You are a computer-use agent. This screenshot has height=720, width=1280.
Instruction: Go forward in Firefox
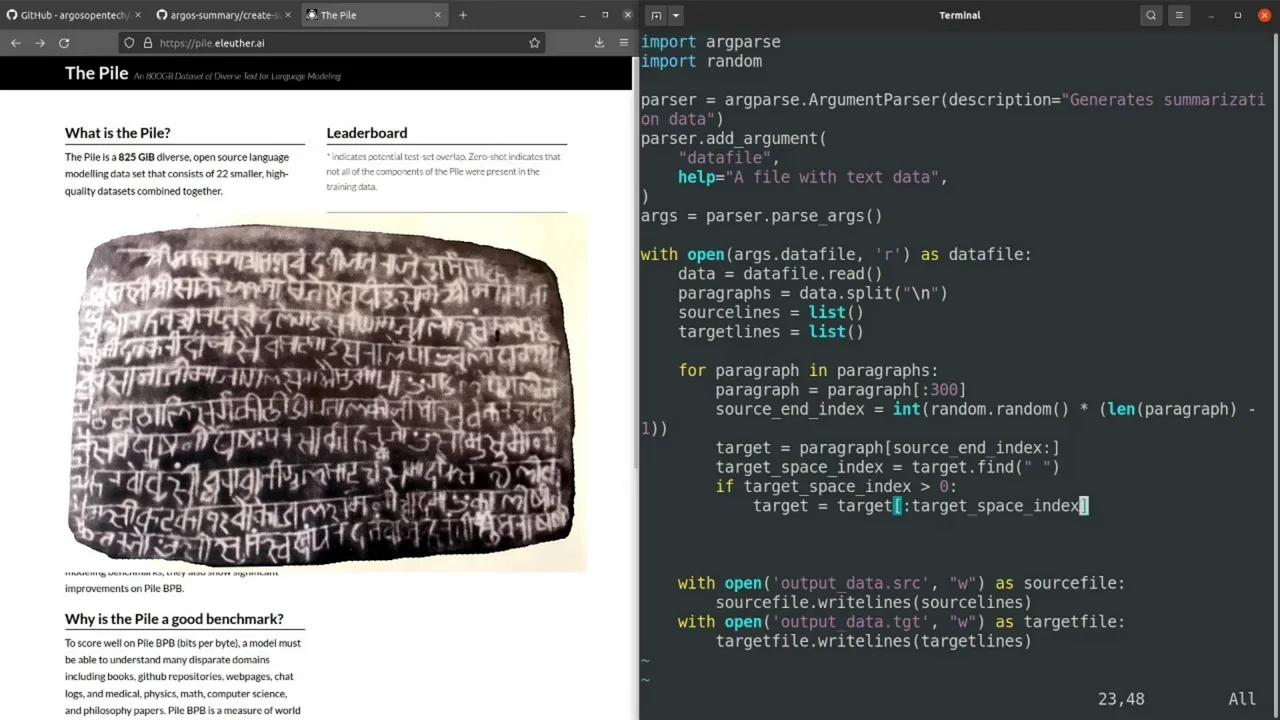point(40,43)
